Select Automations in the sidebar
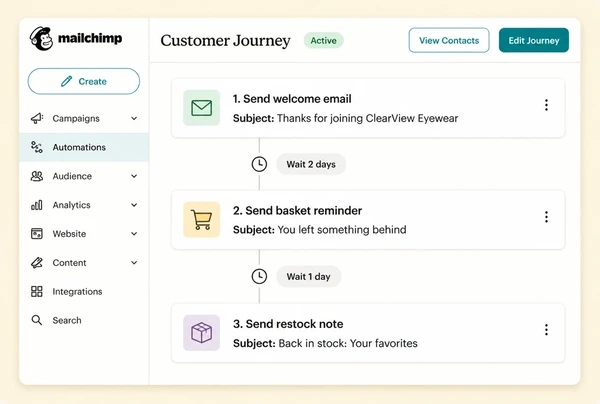600x404 pixels. pos(84,147)
